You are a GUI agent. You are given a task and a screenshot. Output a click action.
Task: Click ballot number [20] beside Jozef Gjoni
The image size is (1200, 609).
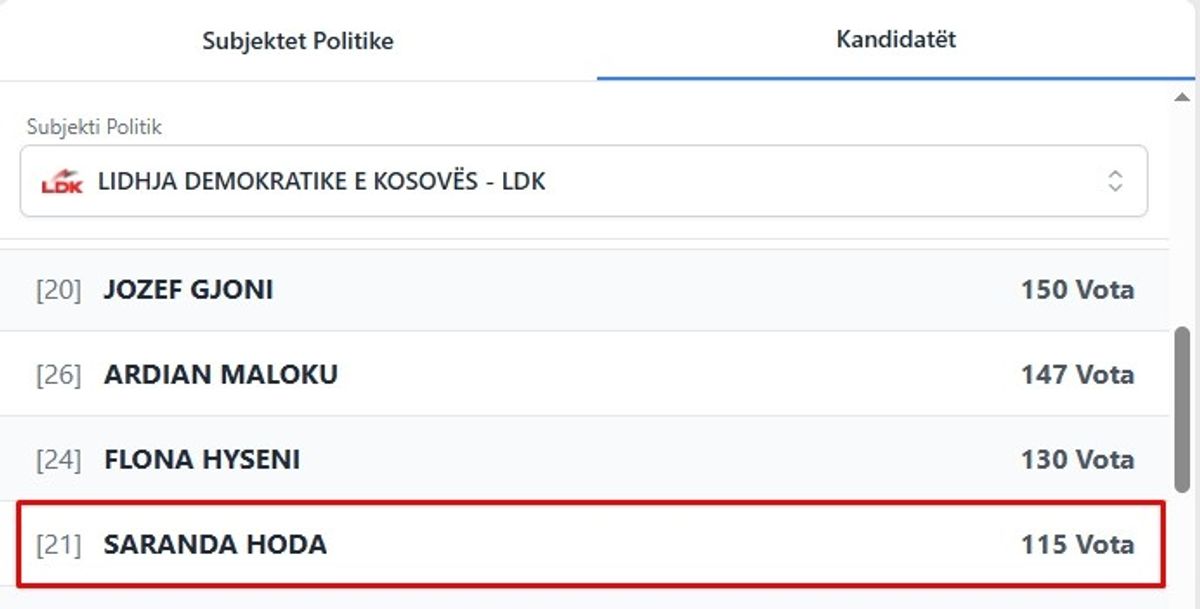click(58, 291)
